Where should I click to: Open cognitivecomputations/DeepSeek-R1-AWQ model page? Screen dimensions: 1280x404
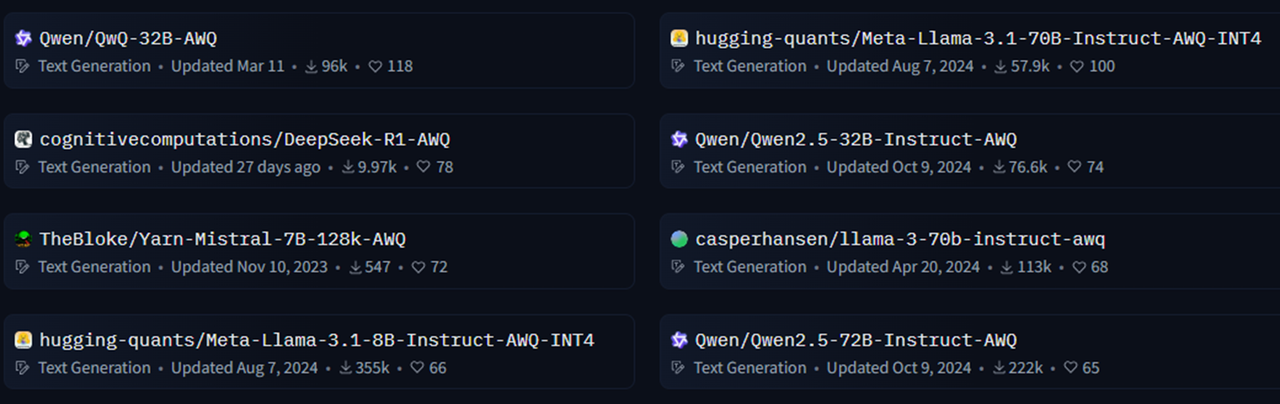(x=237, y=140)
